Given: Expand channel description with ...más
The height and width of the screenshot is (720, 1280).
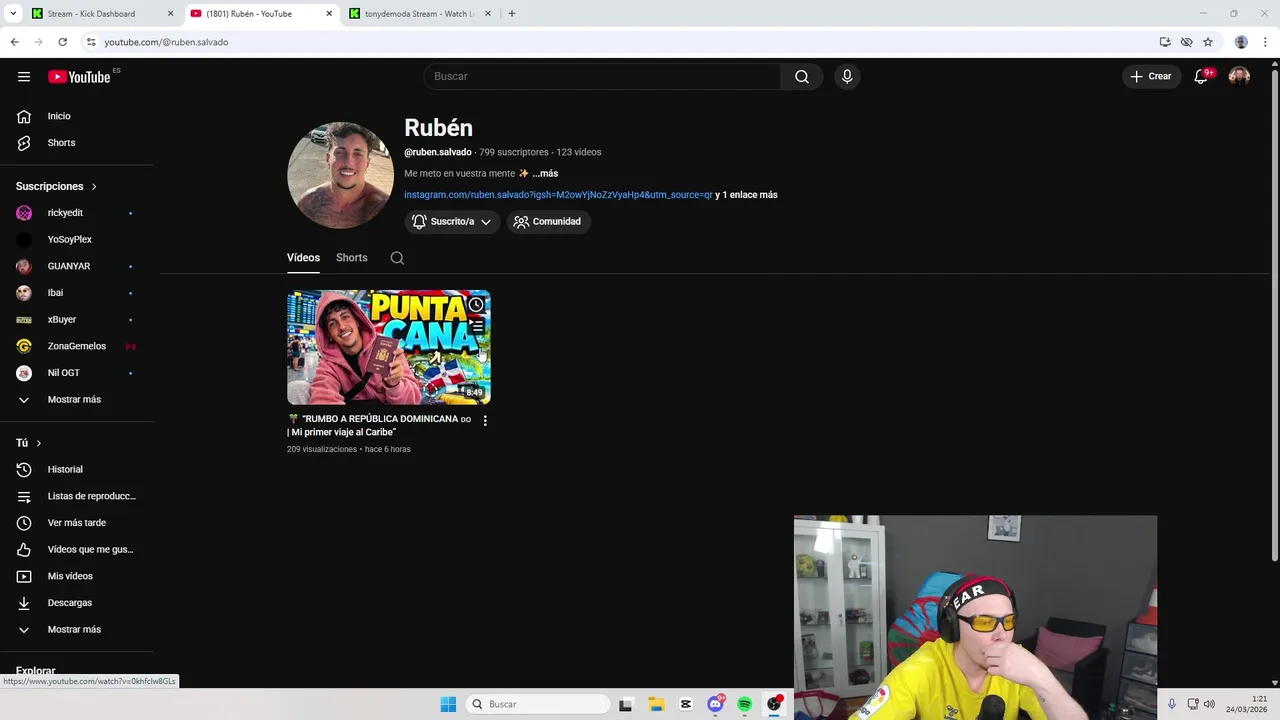Looking at the screenshot, I should coord(545,174).
